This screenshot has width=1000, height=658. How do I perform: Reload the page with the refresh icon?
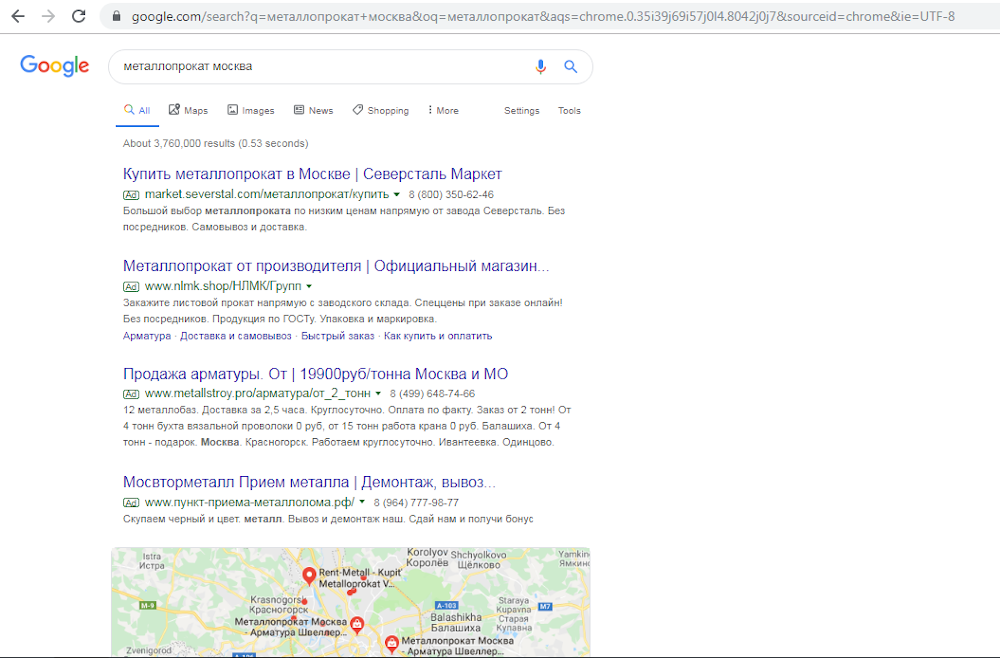point(78,16)
